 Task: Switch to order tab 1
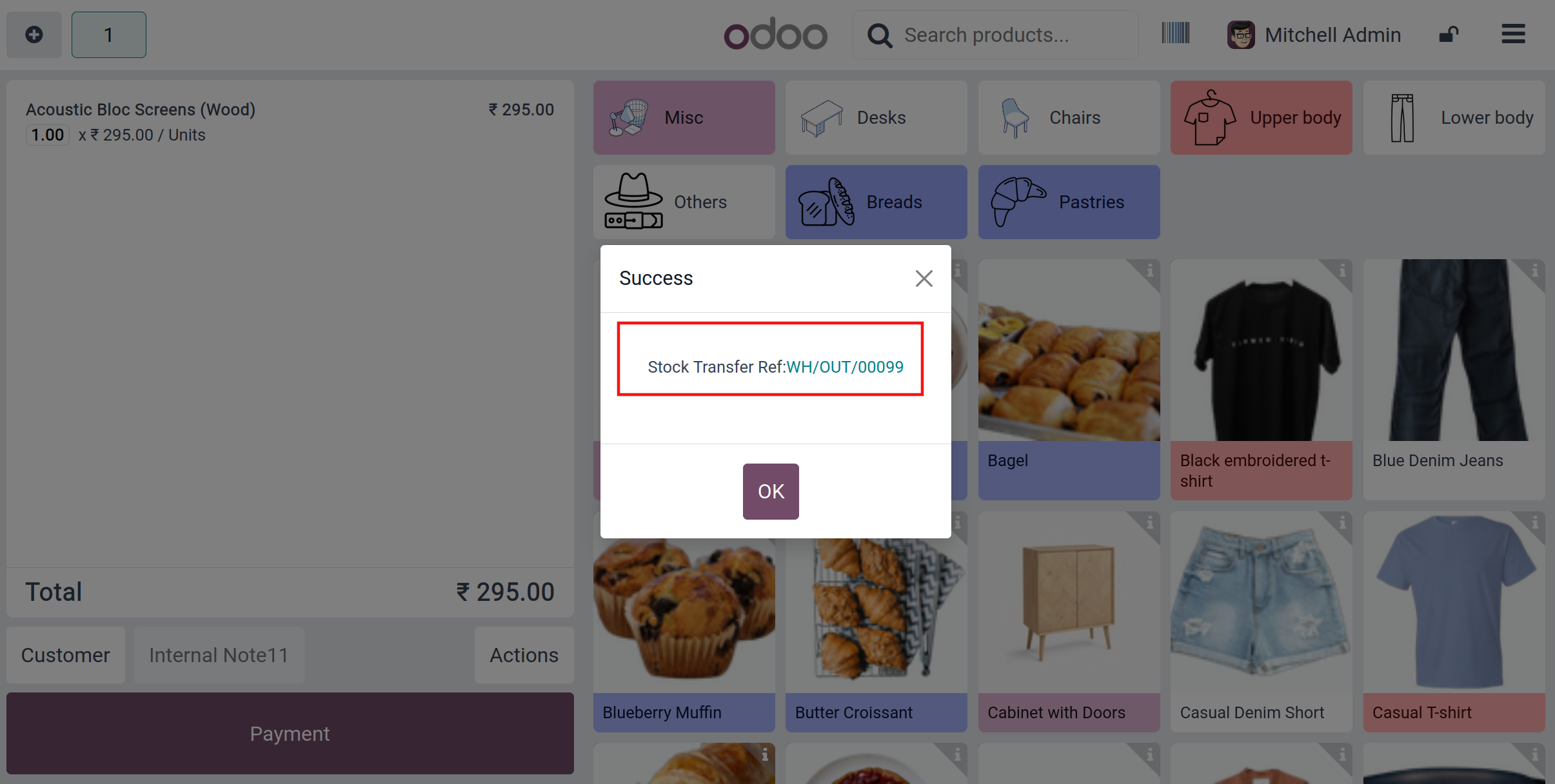pos(108,35)
